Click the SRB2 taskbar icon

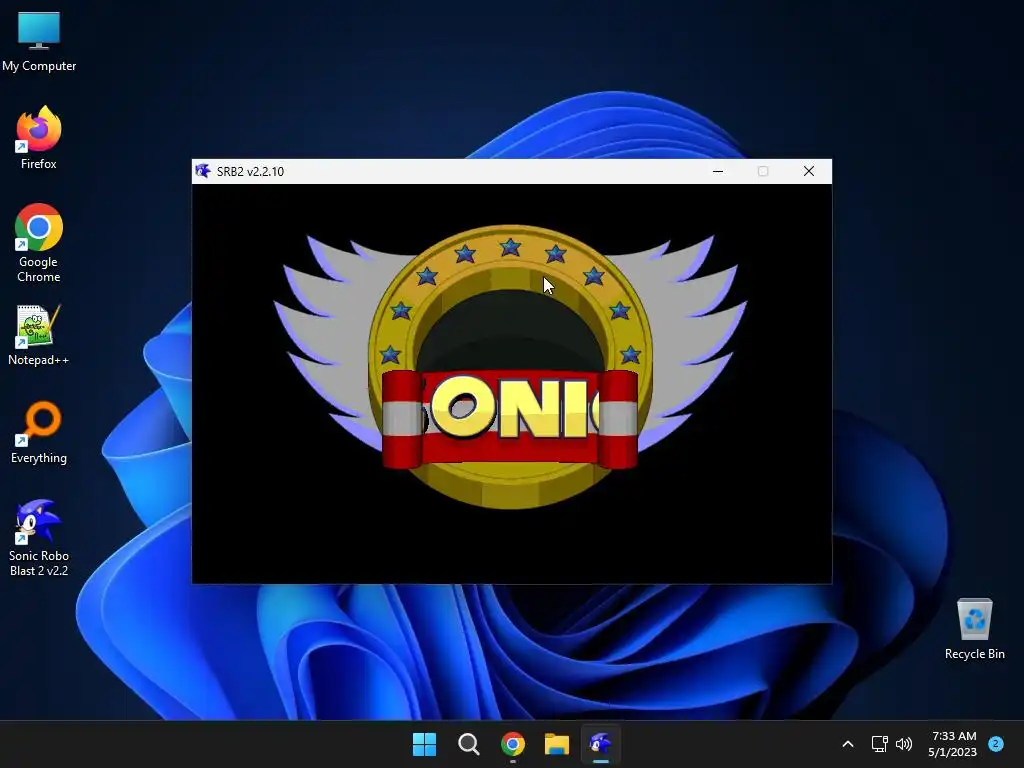(x=601, y=744)
